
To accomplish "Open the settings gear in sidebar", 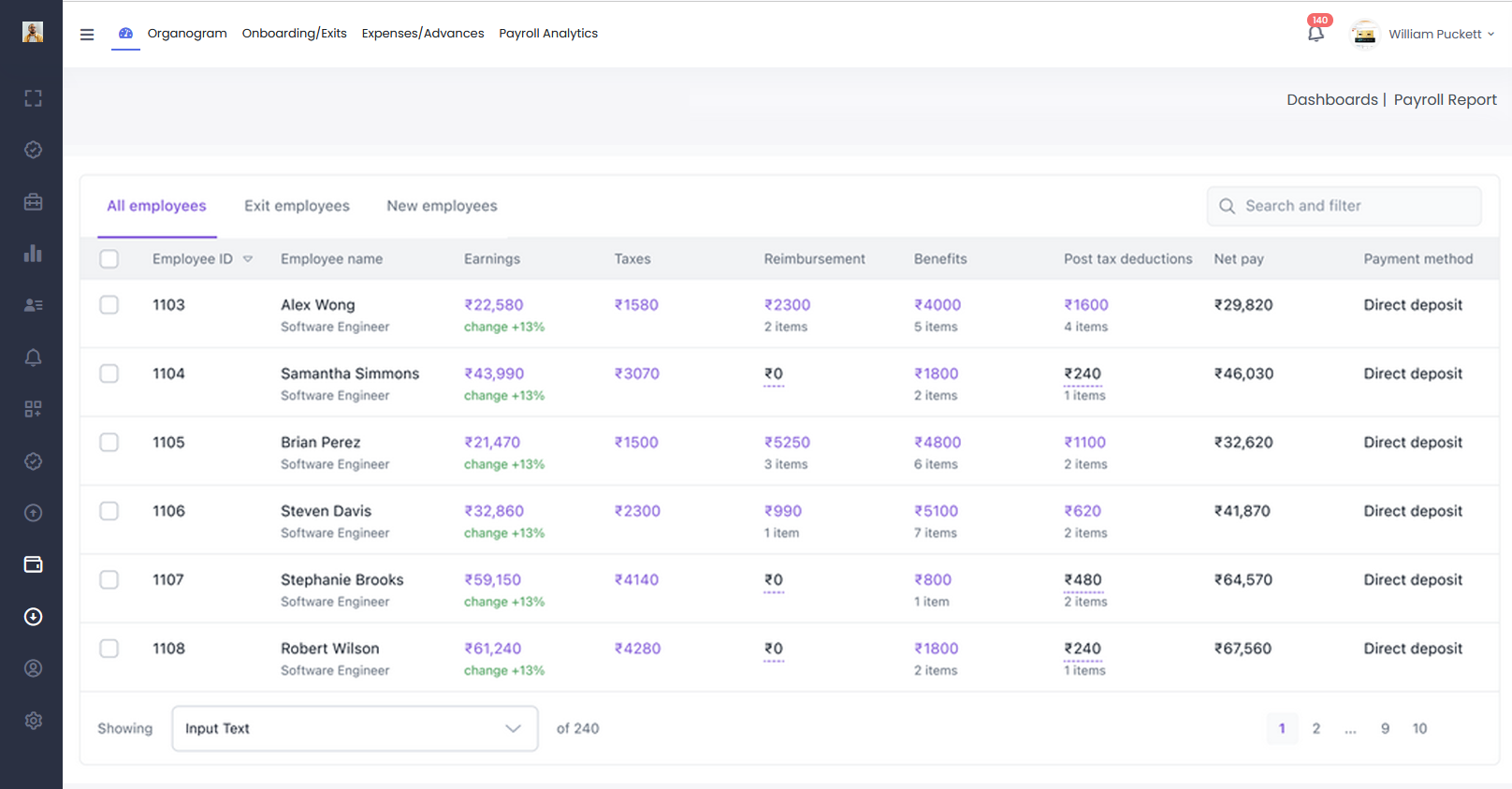I will pos(33,721).
